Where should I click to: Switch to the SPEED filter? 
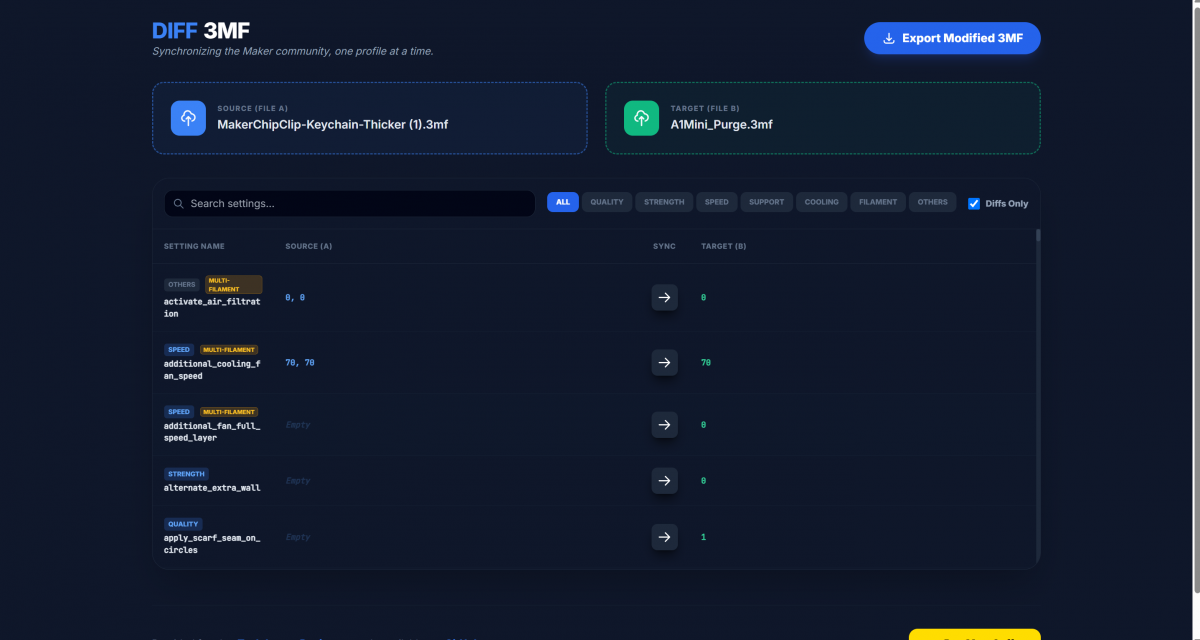point(717,202)
